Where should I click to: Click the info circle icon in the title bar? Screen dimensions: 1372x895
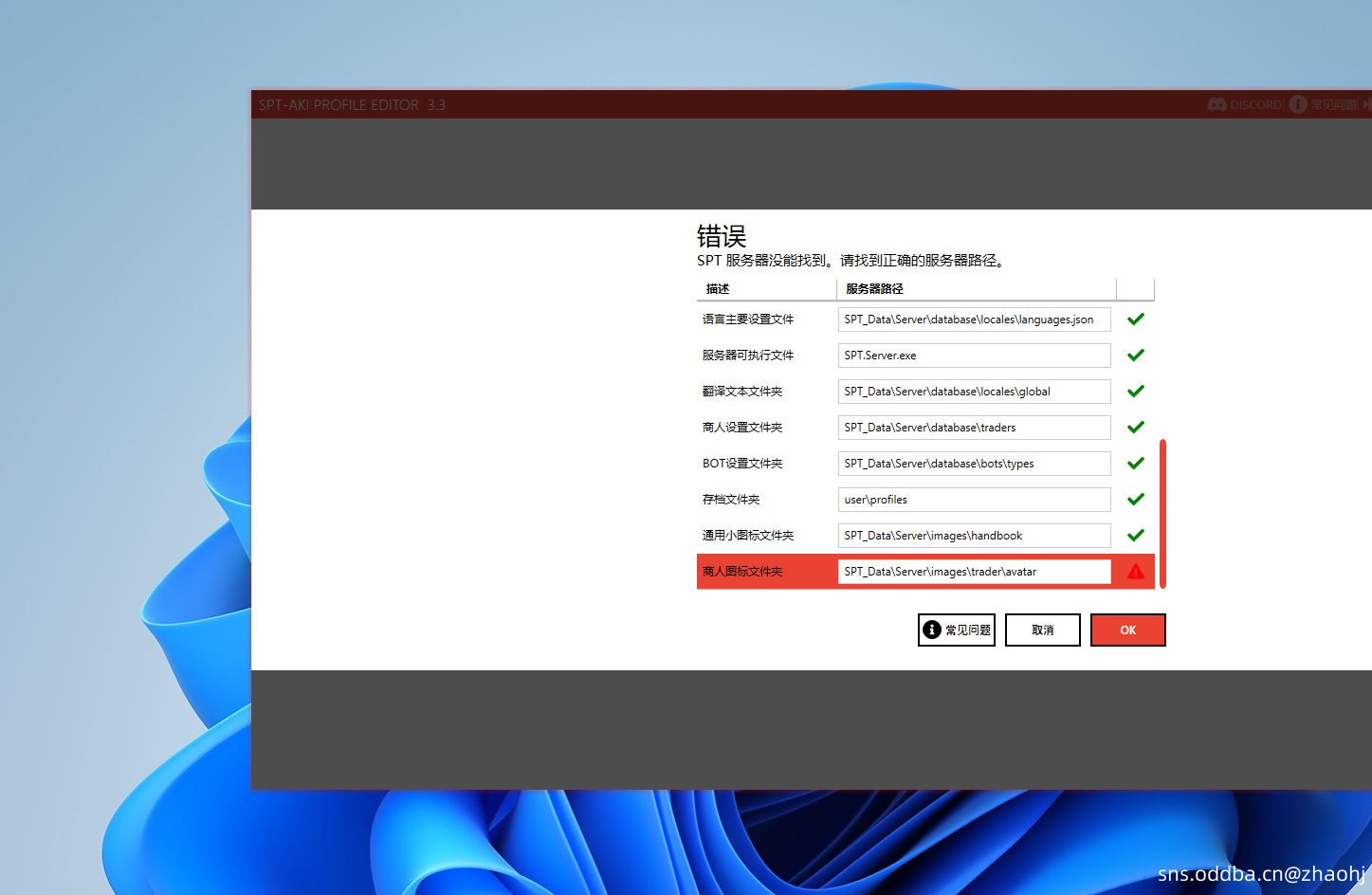[x=1298, y=104]
